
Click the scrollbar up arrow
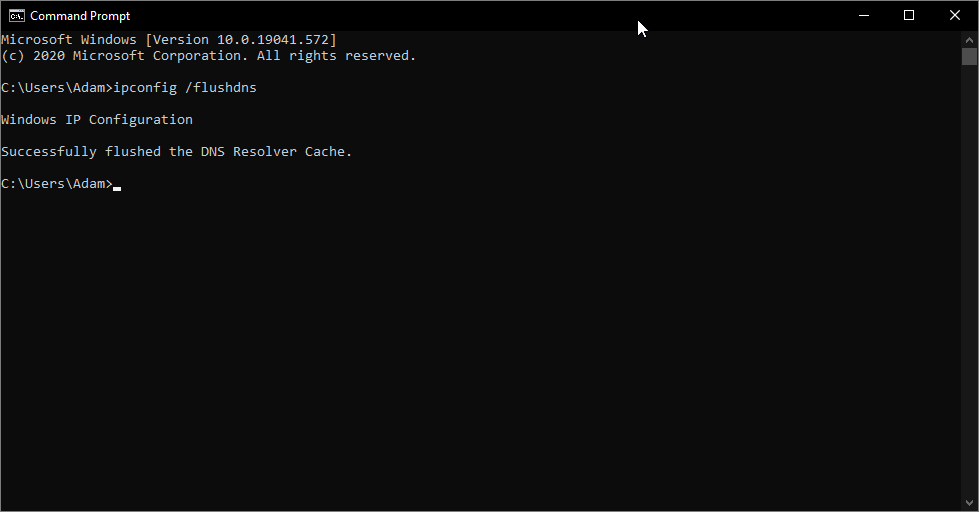coord(969,39)
